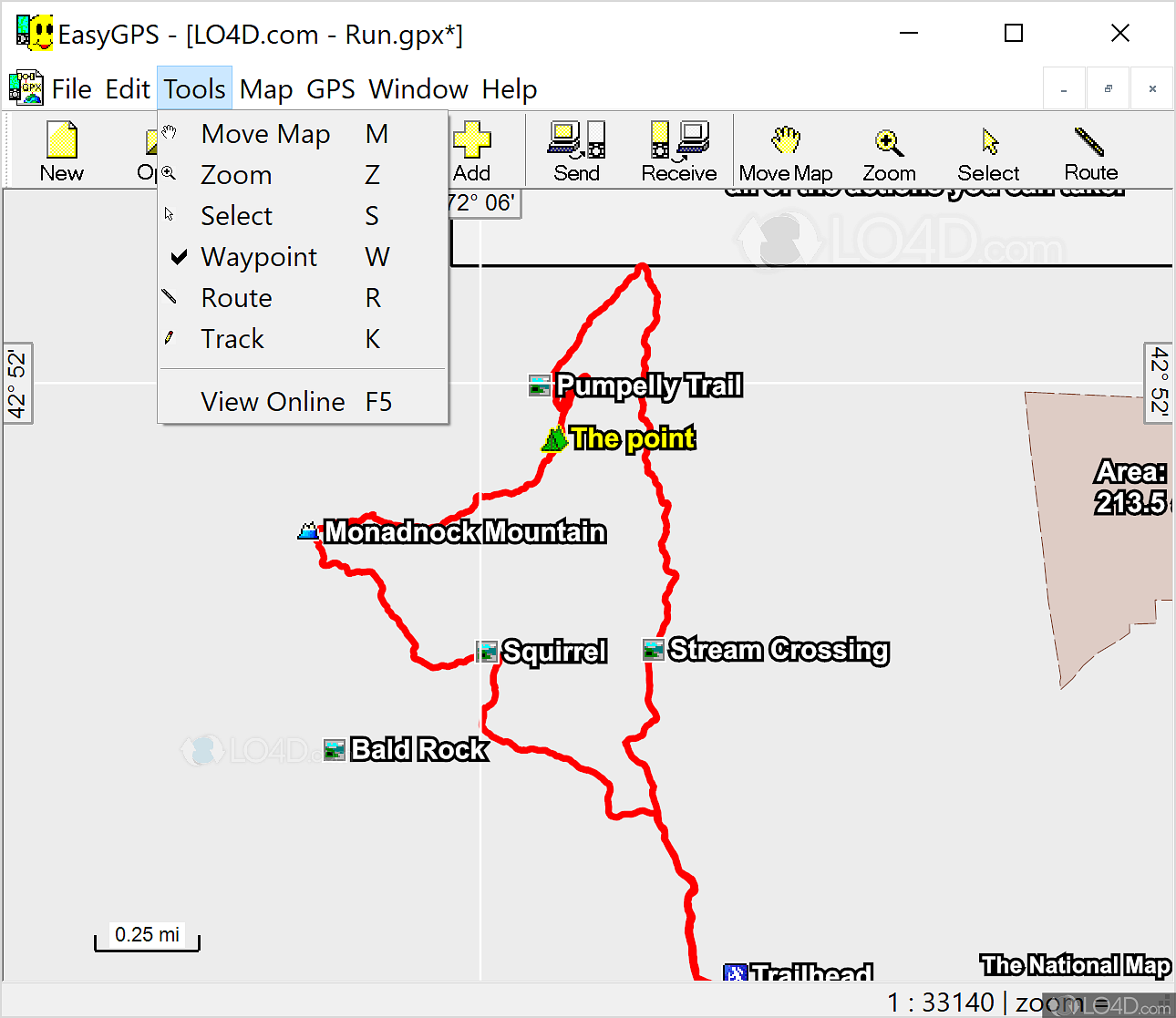
Task: Click the Trailhead waypoint icon
Action: (x=735, y=972)
